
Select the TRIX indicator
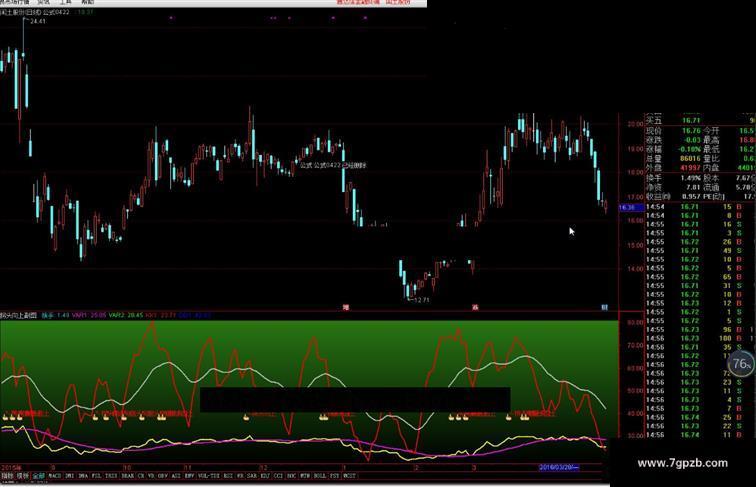coord(111,476)
